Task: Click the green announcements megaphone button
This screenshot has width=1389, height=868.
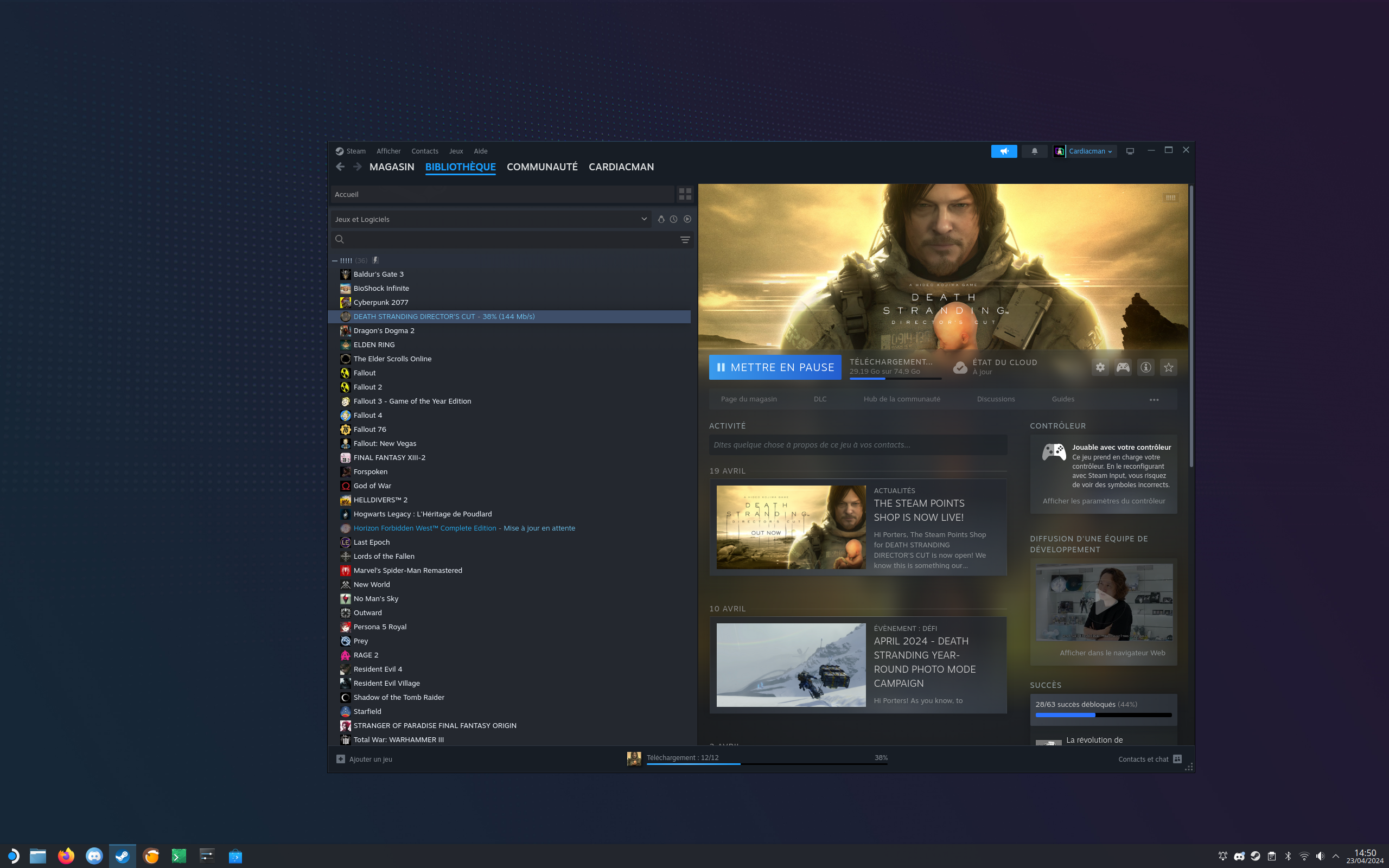Action: 1004,151
